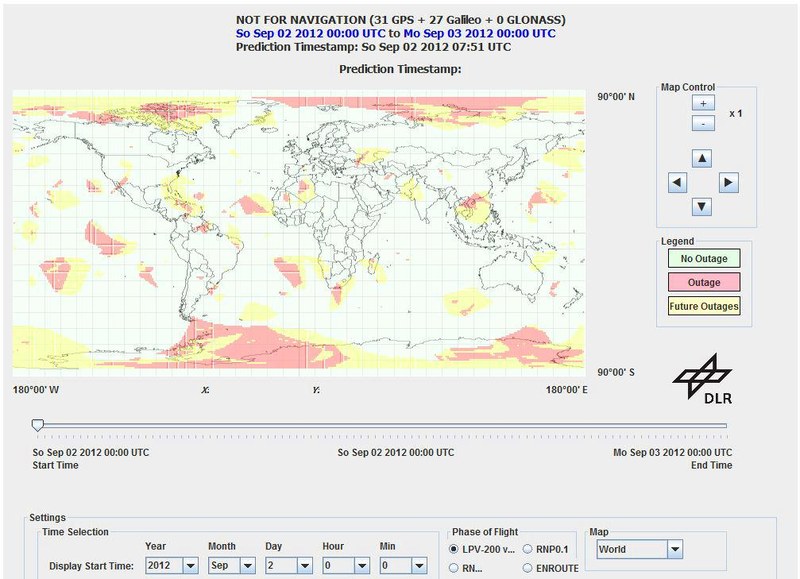Click the No Outage legend swatch
The image size is (800, 579).
click(x=702, y=259)
